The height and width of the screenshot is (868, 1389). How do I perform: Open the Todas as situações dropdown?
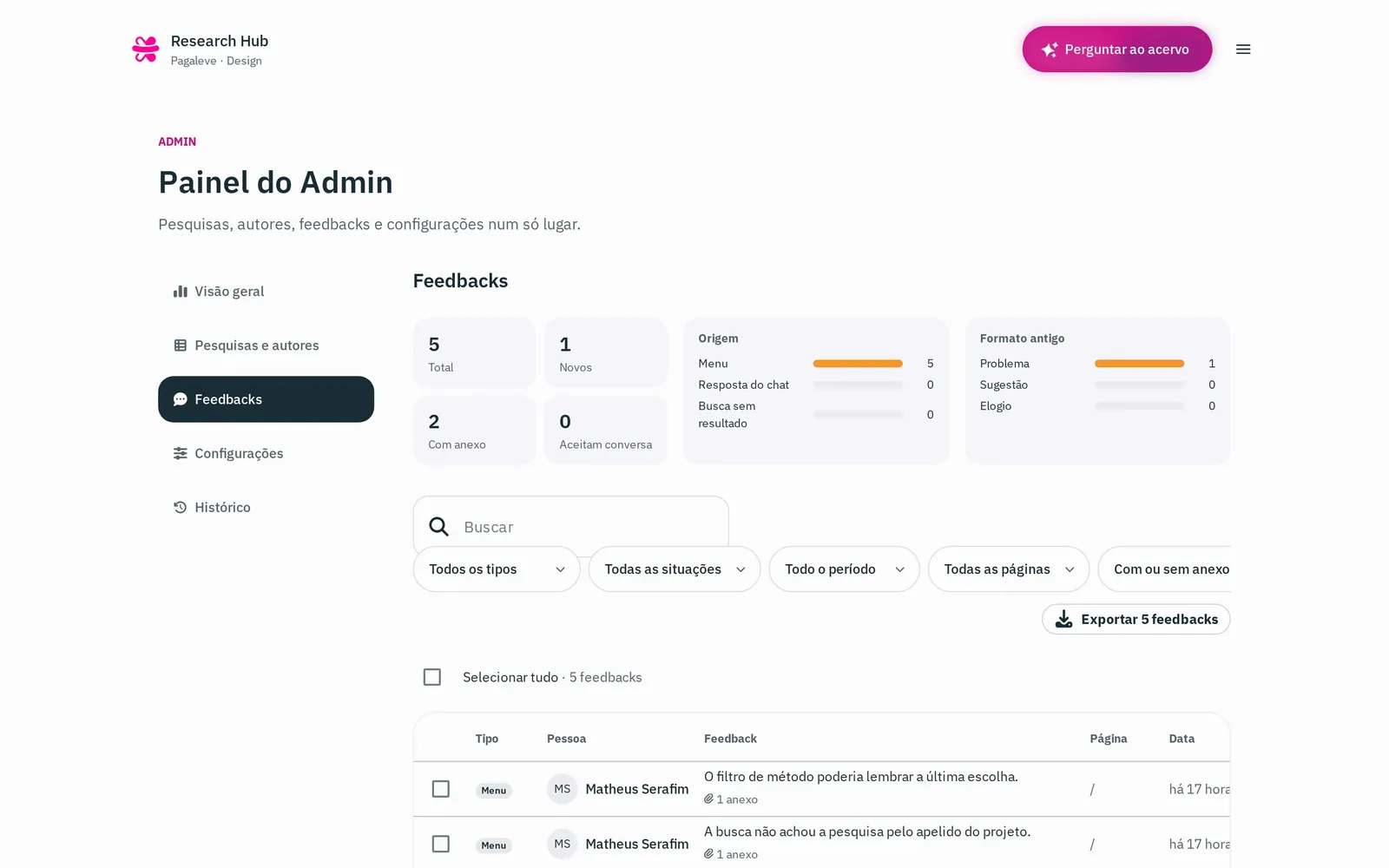tap(675, 569)
